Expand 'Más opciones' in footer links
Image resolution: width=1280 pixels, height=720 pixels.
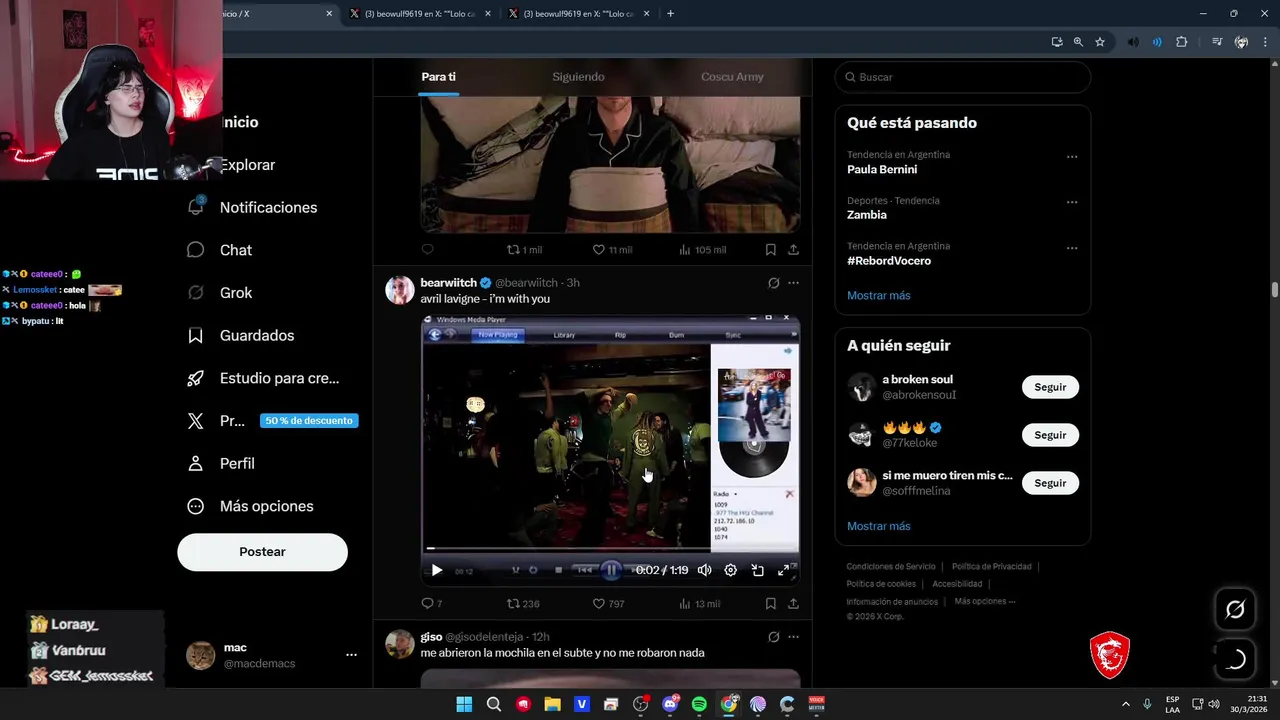[984, 601]
